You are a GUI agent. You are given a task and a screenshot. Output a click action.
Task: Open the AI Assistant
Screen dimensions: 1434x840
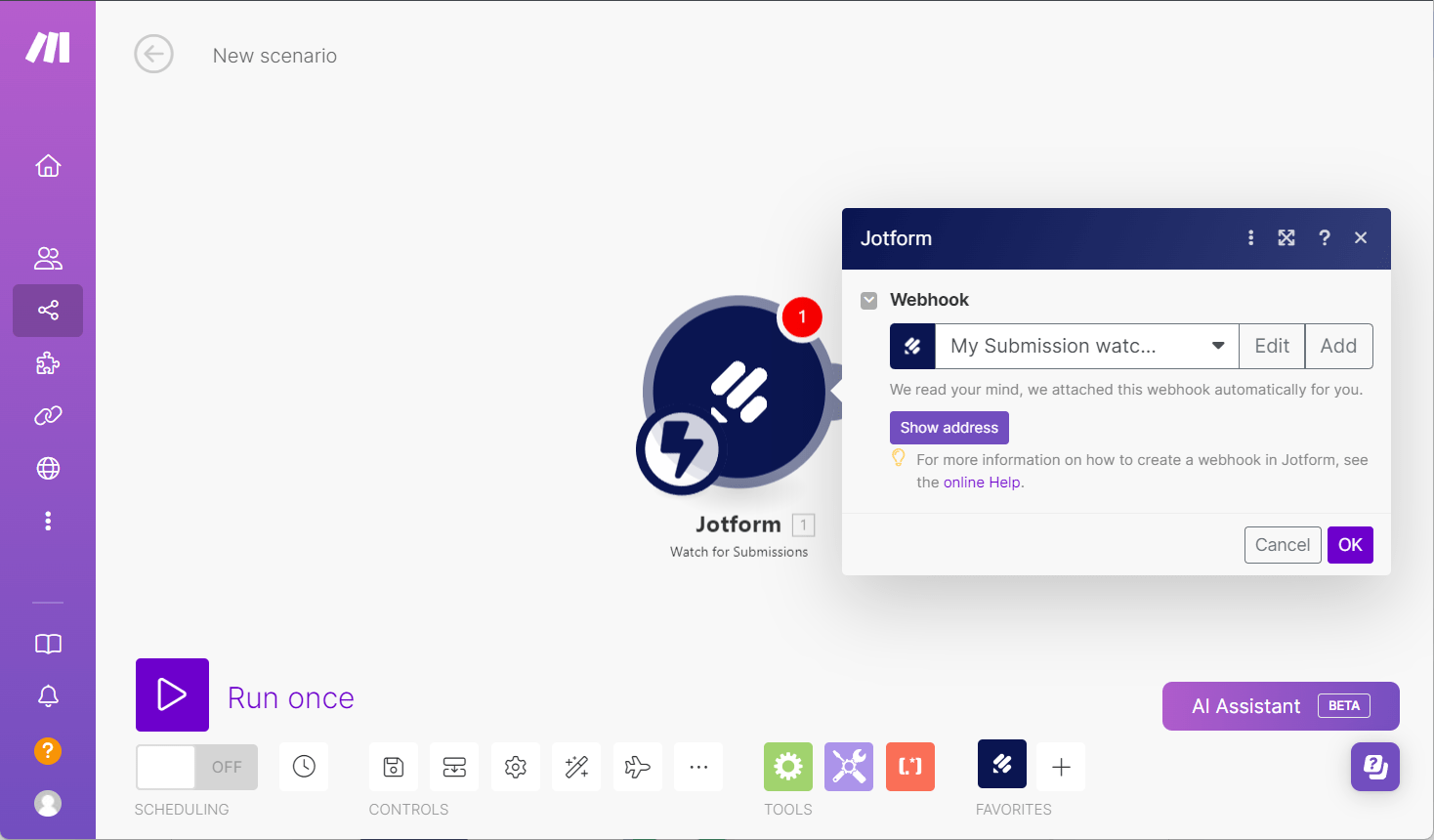[1281, 706]
